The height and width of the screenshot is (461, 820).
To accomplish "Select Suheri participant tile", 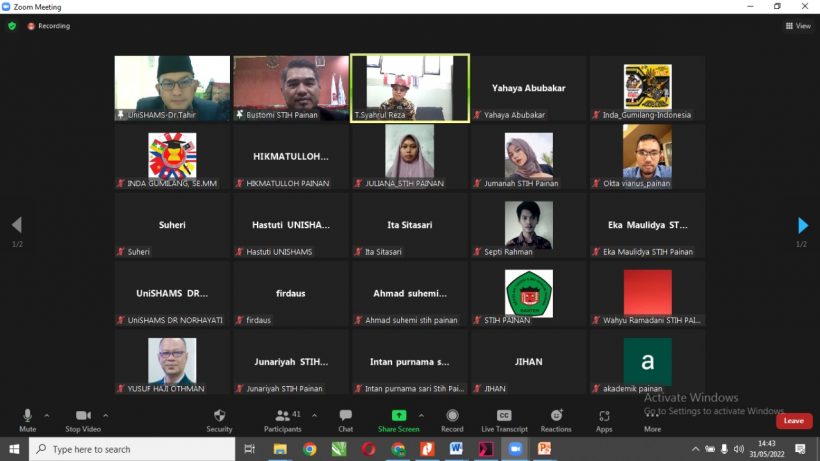I will (x=172, y=225).
